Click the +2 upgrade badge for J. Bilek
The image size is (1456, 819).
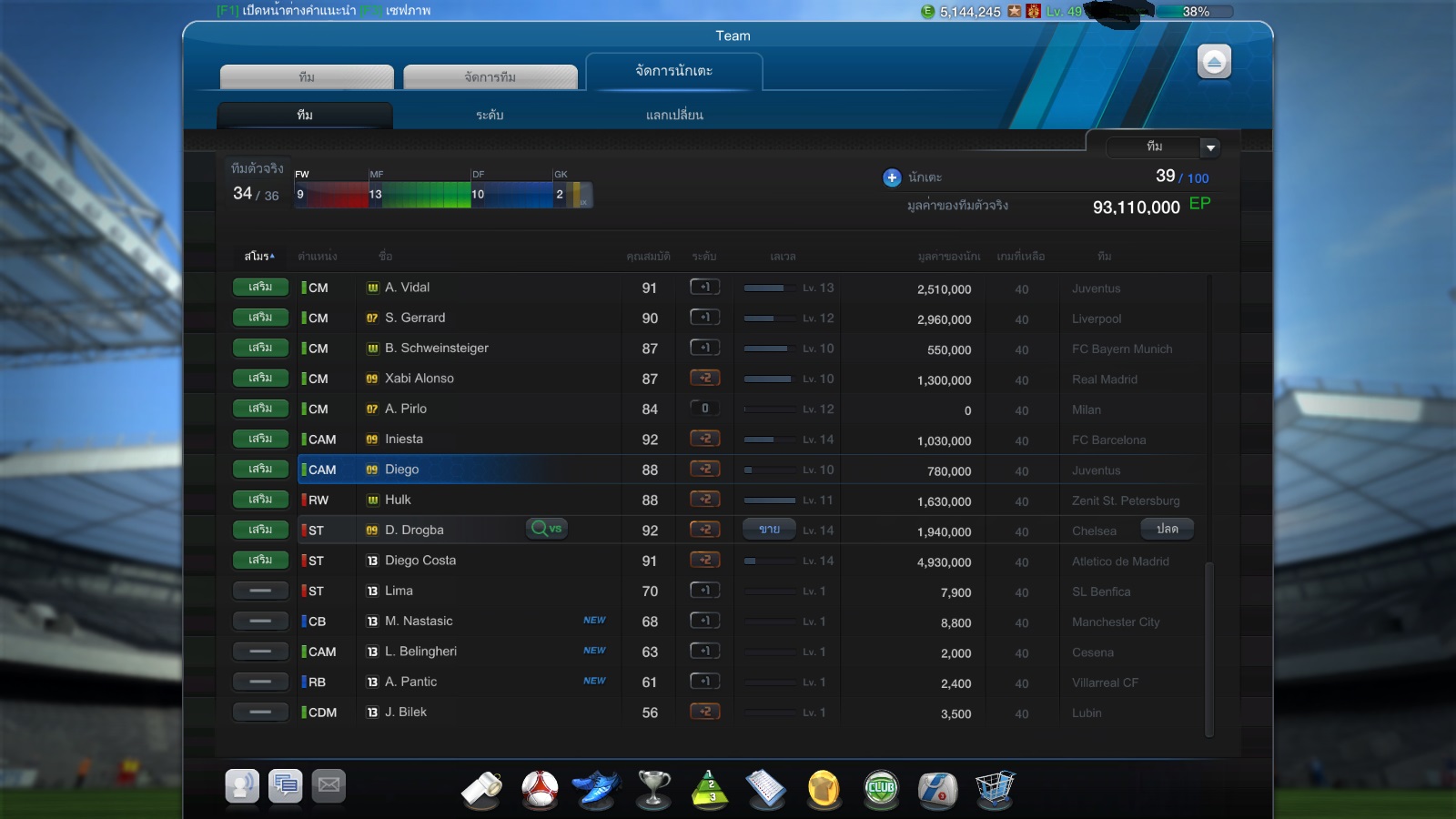705,712
